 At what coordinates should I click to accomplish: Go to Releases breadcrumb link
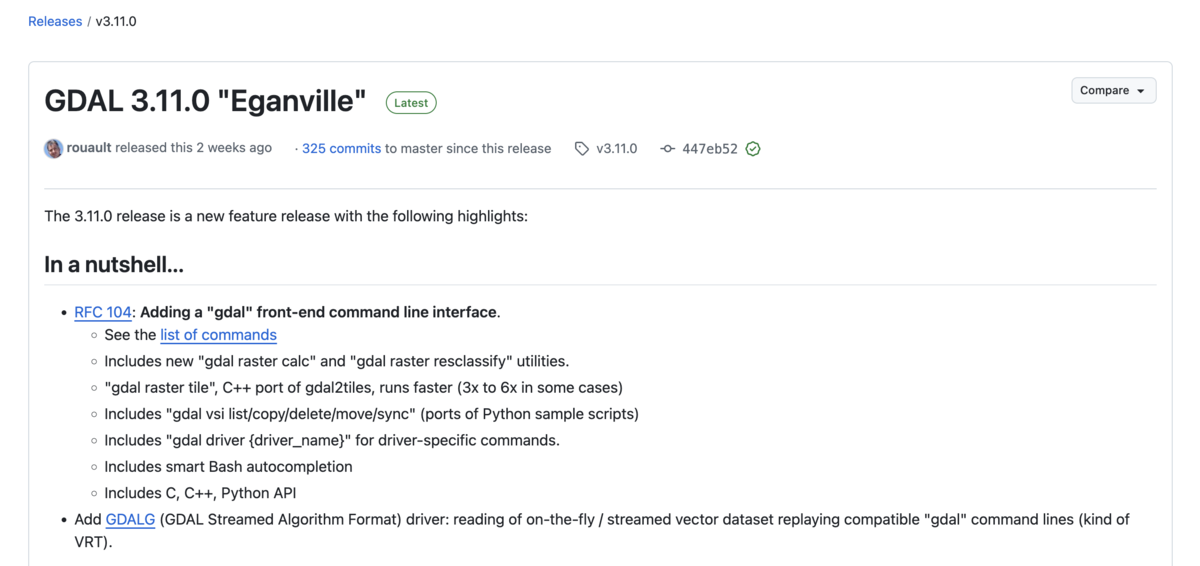(55, 21)
